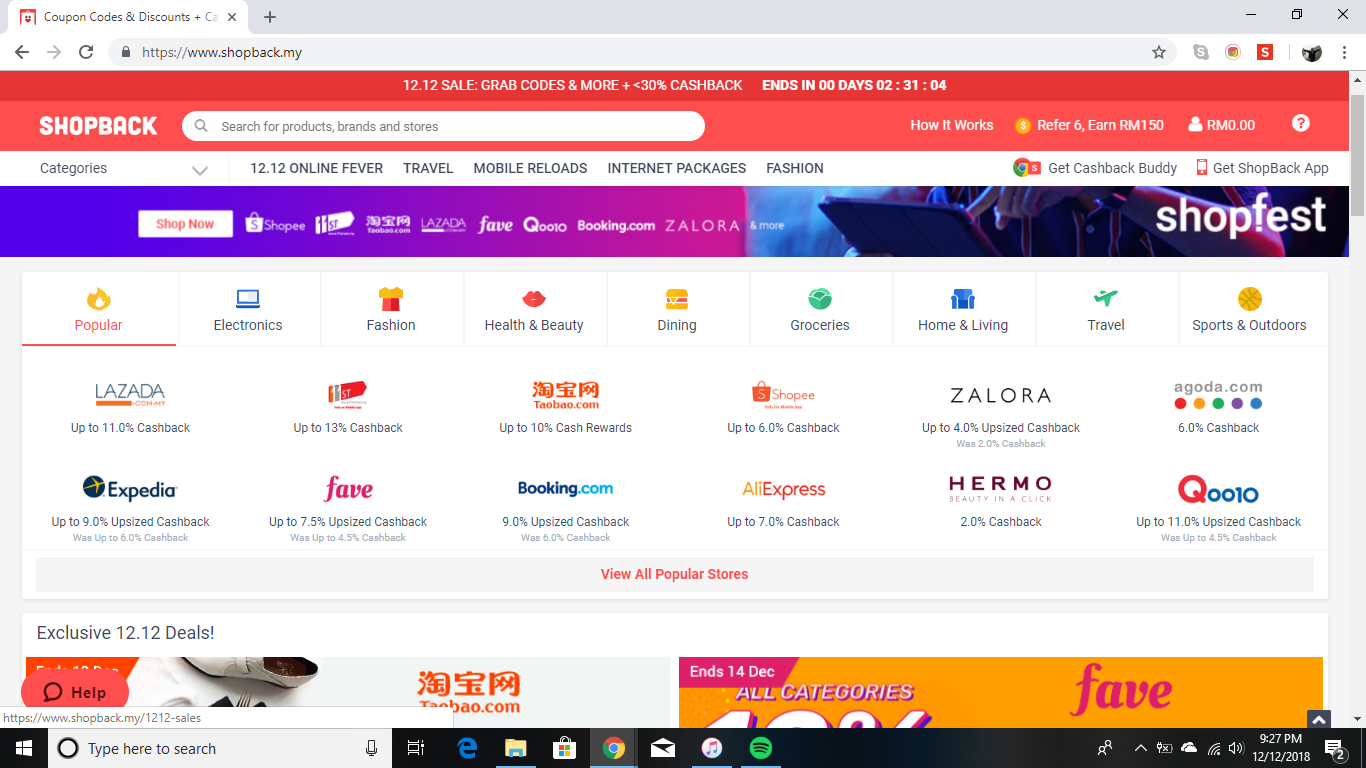The height and width of the screenshot is (768, 1366).
Task: Open the Hermo store logo
Action: click(x=1001, y=489)
